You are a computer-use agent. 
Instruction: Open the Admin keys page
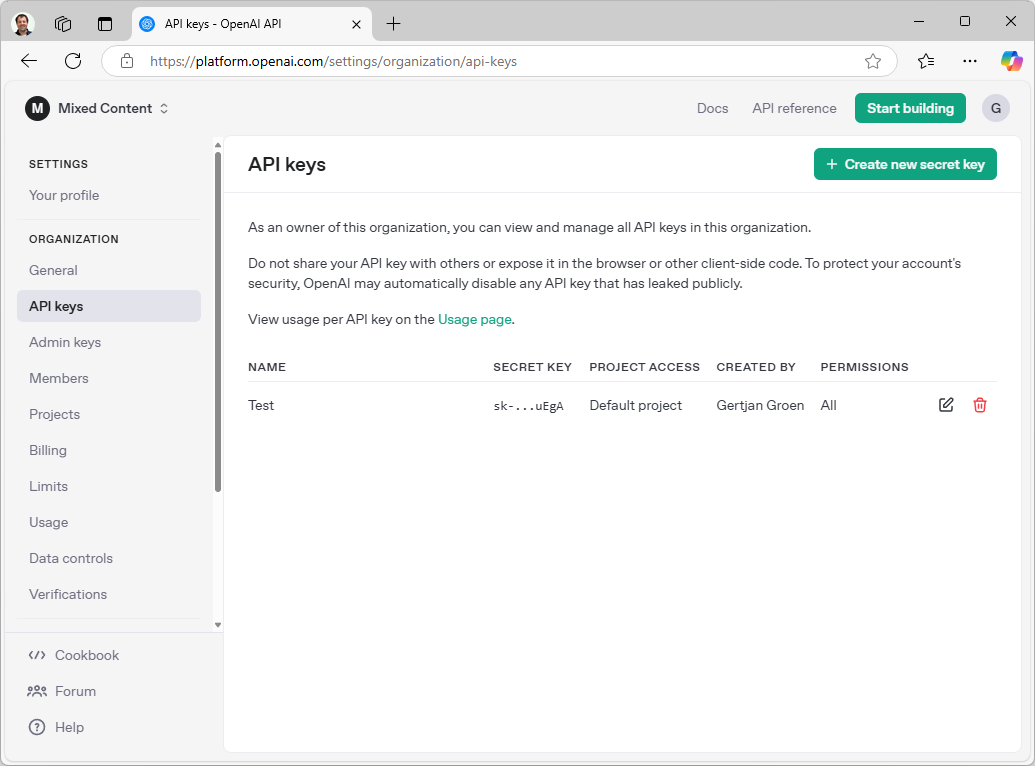point(65,342)
